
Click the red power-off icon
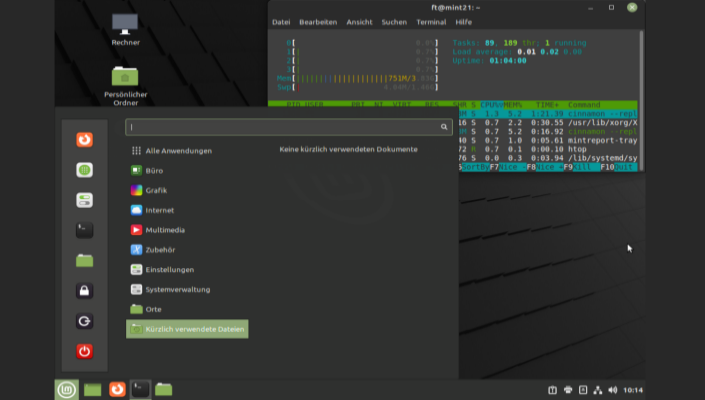coord(85,351)
